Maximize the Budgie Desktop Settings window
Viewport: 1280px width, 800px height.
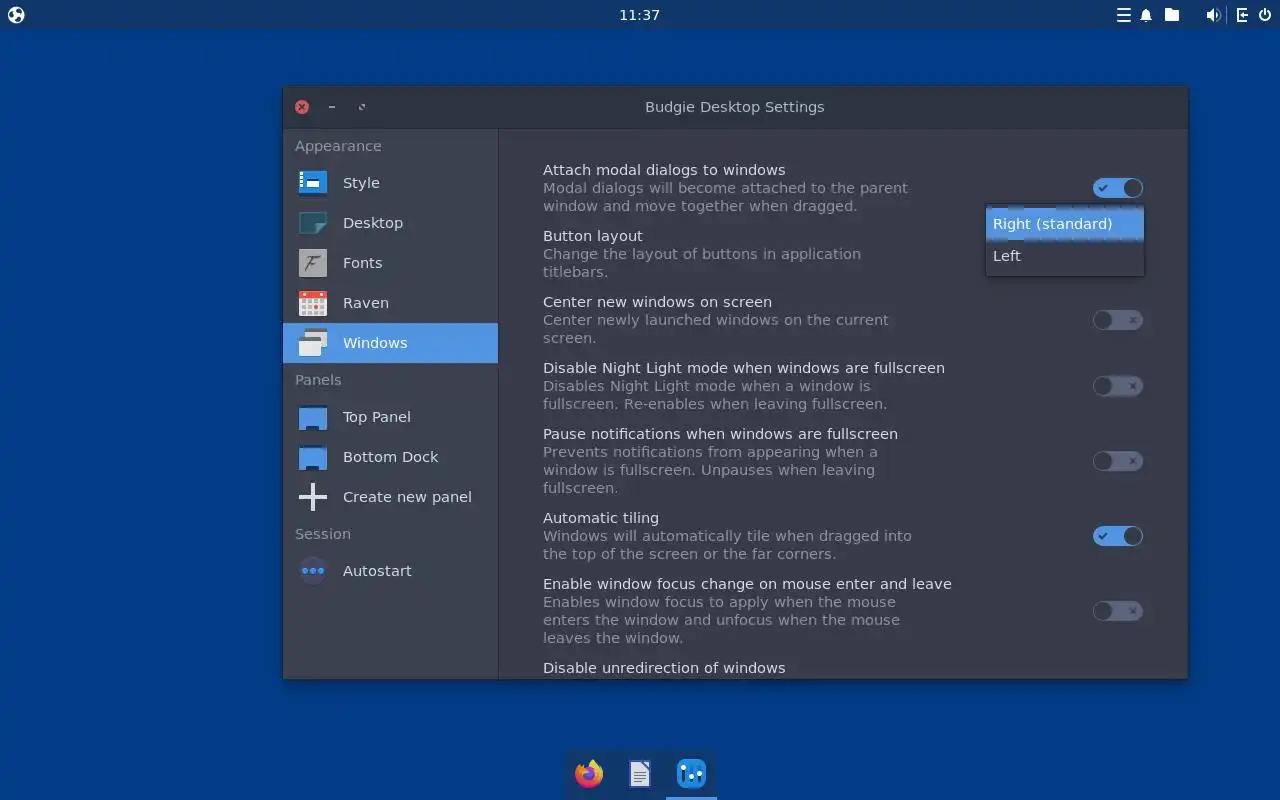click(x=362, y=107)
